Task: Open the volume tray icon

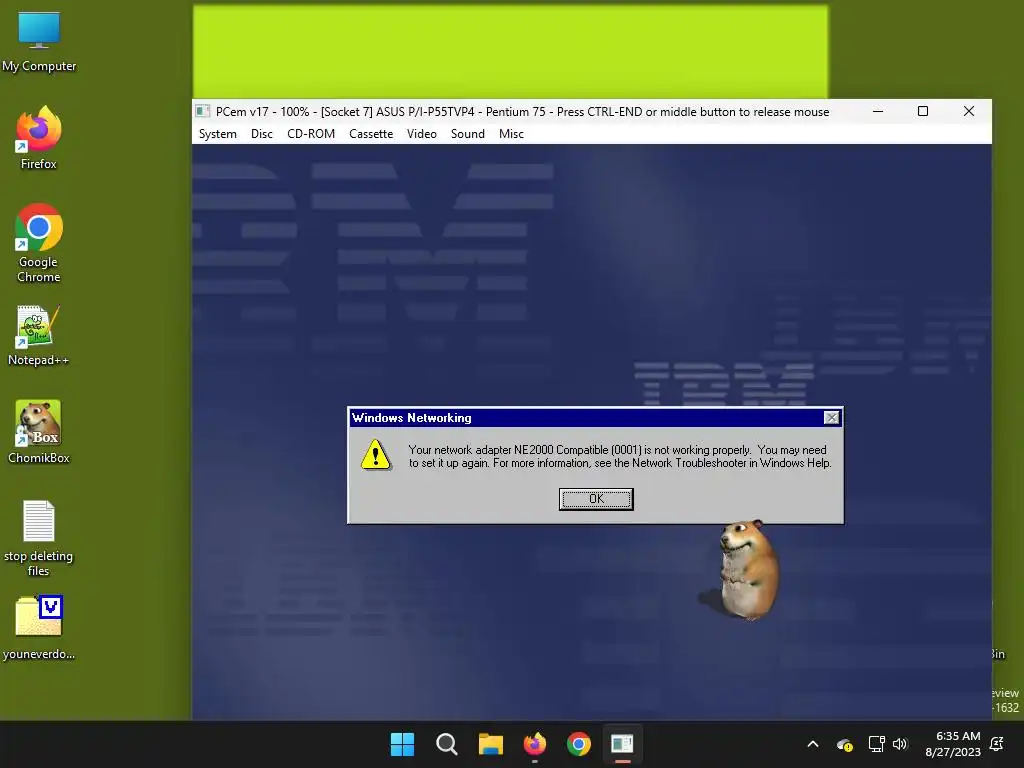Action: (x=900, y=744)
